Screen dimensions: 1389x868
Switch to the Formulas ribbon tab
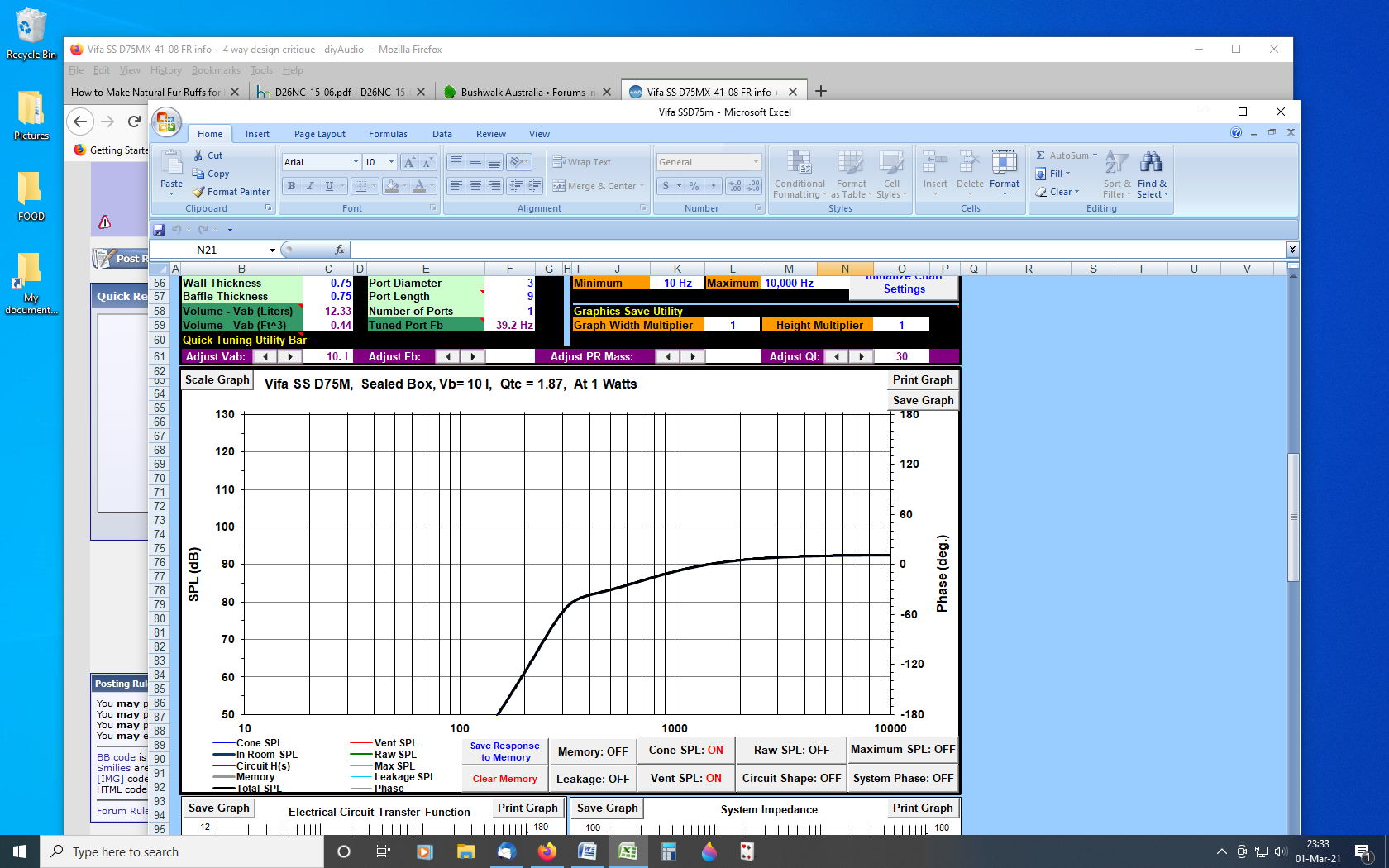tap(388, 134)
